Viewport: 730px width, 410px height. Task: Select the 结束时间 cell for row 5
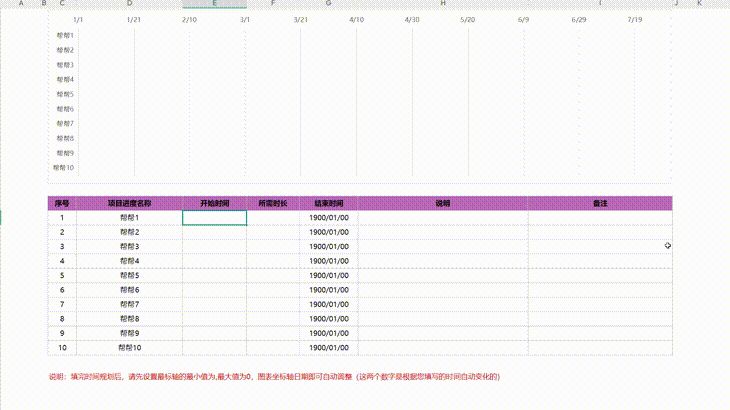tap(328, 275)
